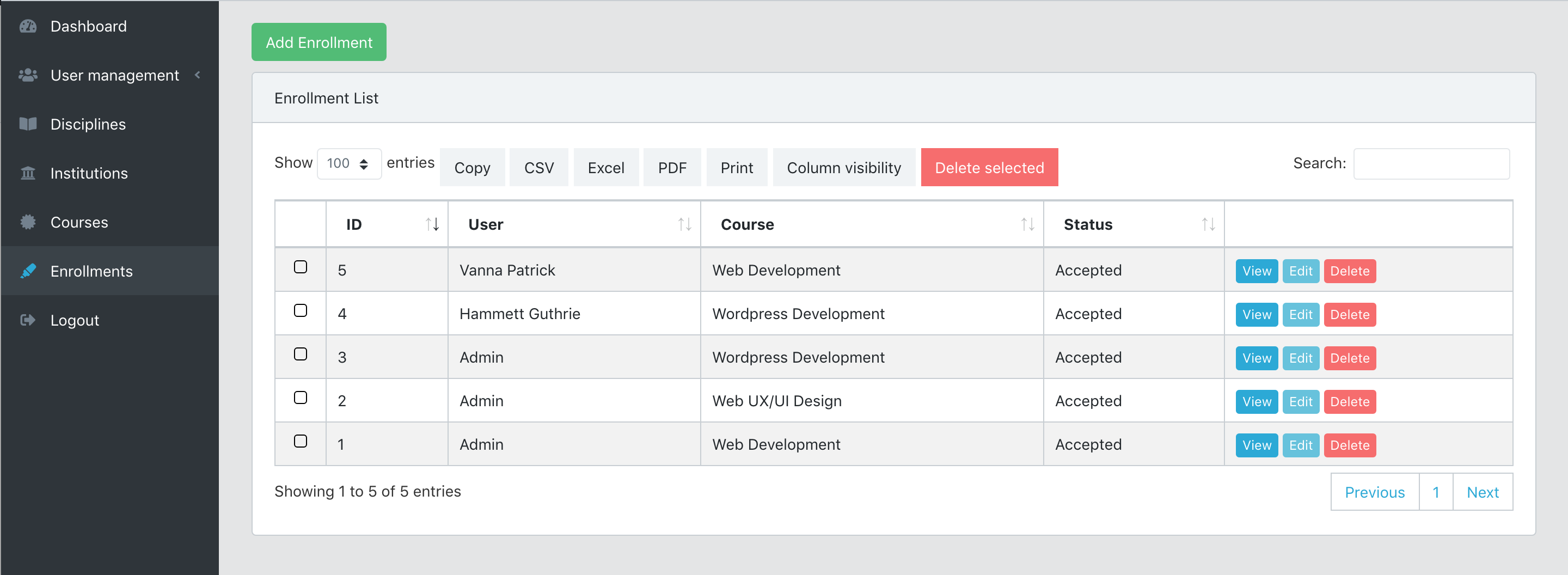Click the Logout sign-out icon
Screen dimensions: 1568x575
point(28,320)
